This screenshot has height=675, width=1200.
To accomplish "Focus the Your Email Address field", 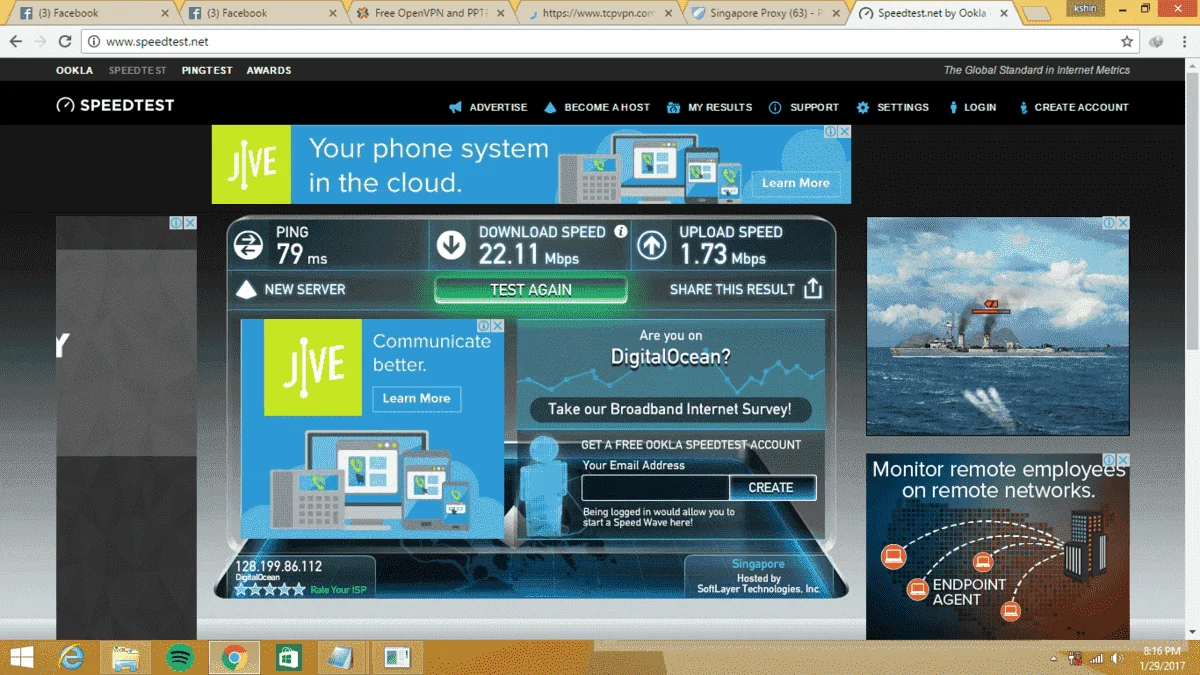I will pos(655,488).
